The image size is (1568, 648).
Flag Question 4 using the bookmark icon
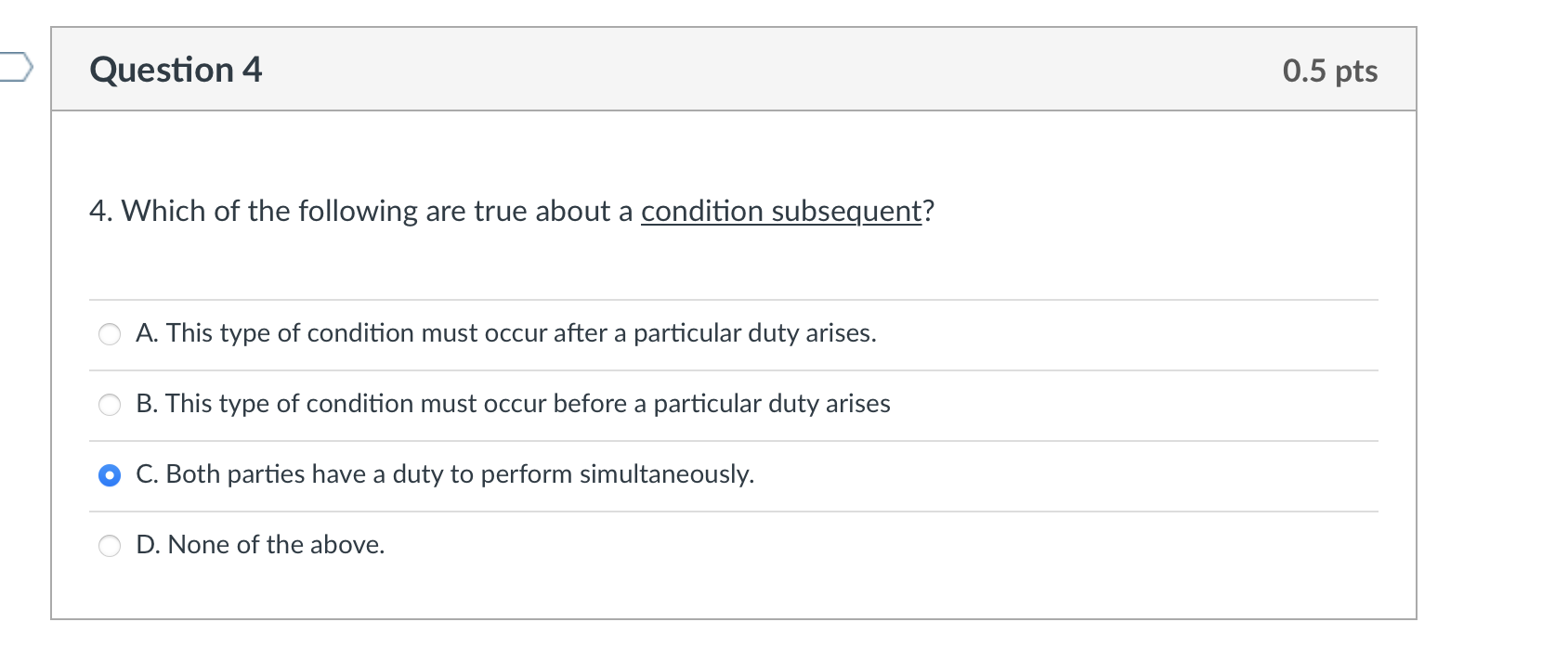(x=16, y=68)
